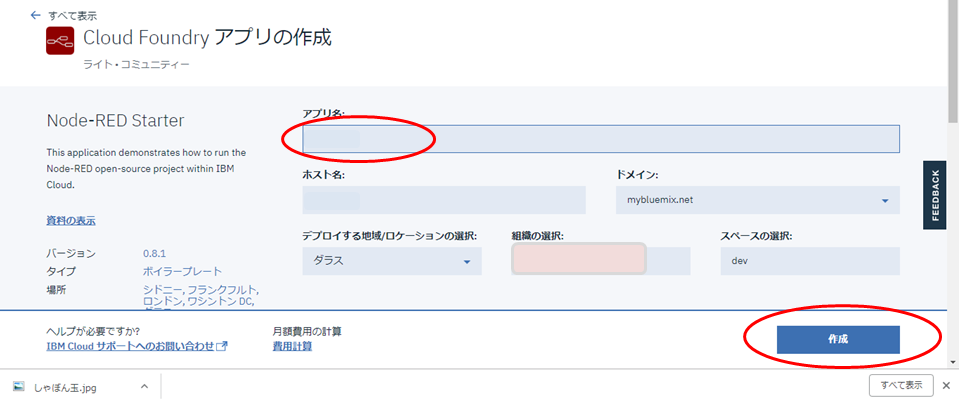Open IBM Cloud サポートへのお問い合わせ link
The width and height of the screenshot is (959, 410).
(x=130, y=346)
